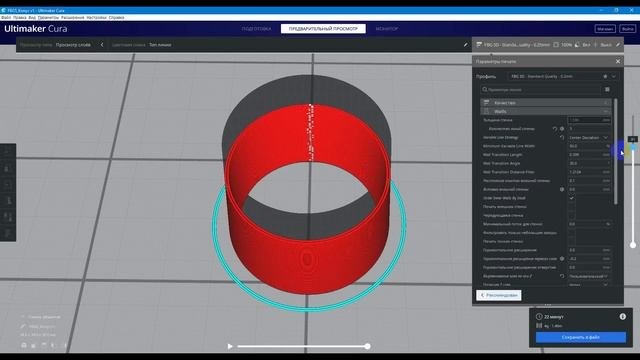Open the Тип линии color scheme dropdown
This screenshot has height=360, width=640.
[160, 45]
